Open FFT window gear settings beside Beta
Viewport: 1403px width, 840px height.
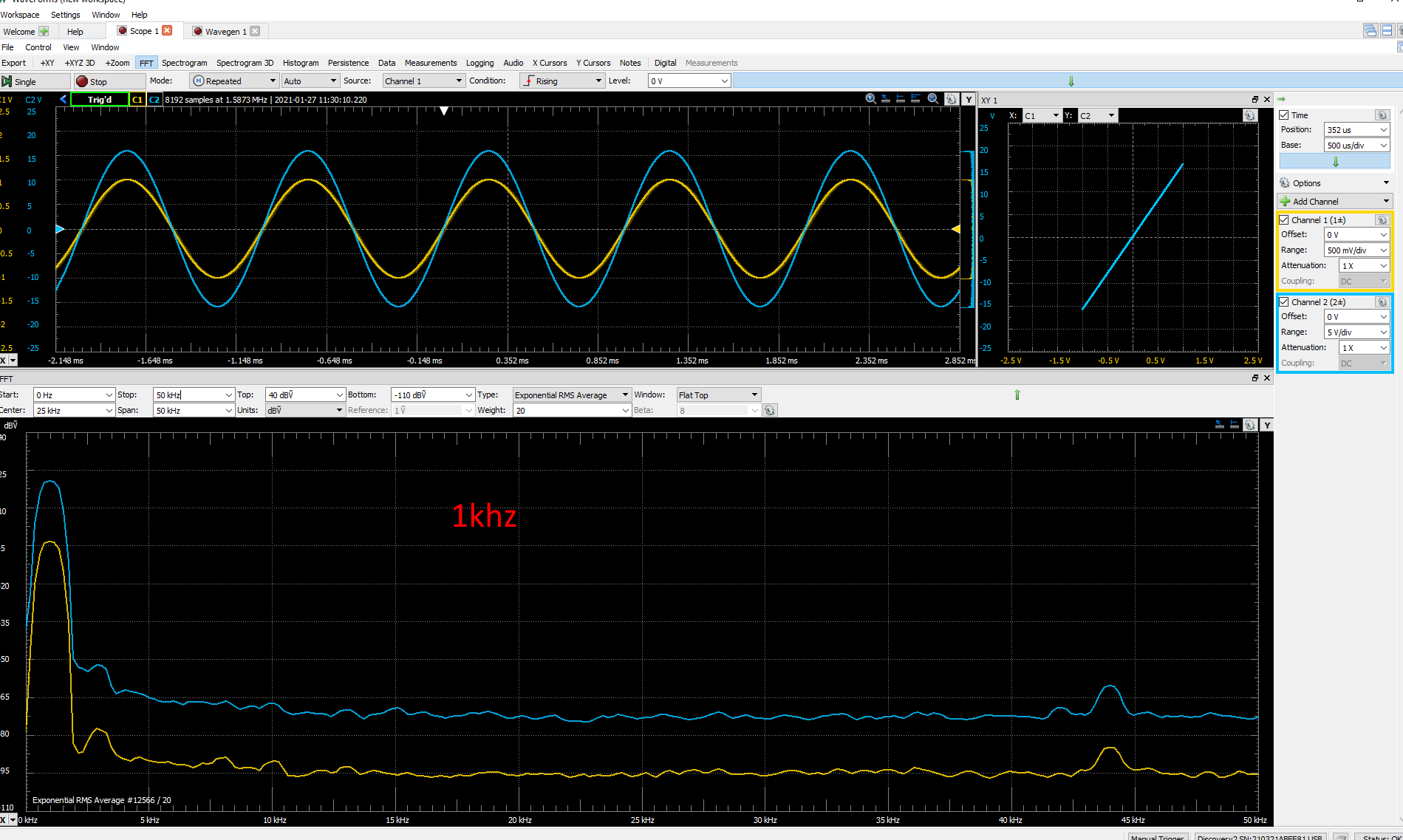770,410
